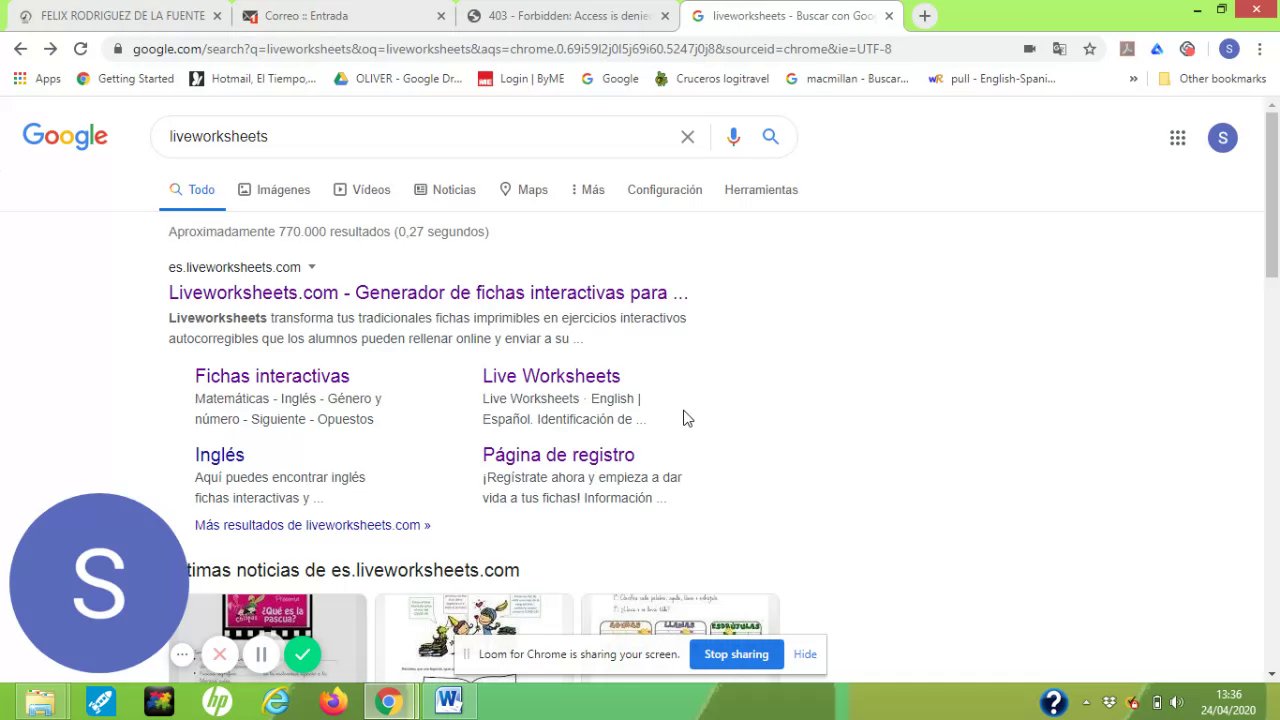Open Herramientas search tools

pos(761,190)
